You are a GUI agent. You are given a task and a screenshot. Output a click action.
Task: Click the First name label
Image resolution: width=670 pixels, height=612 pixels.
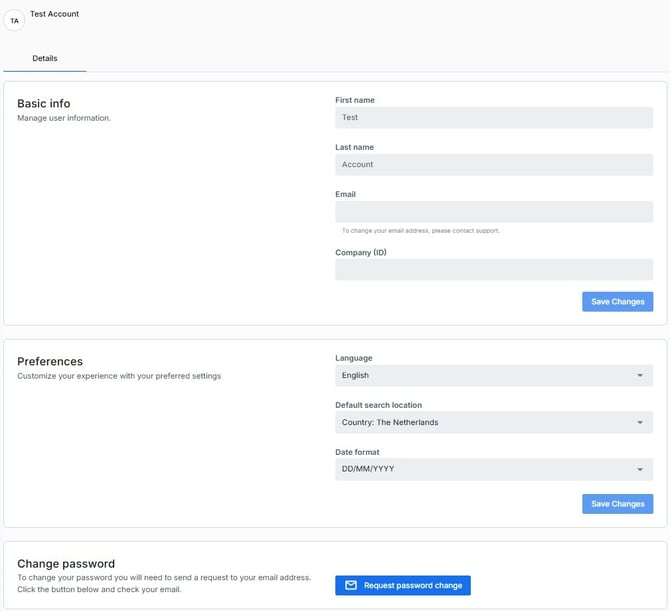[x=355, y=100]
